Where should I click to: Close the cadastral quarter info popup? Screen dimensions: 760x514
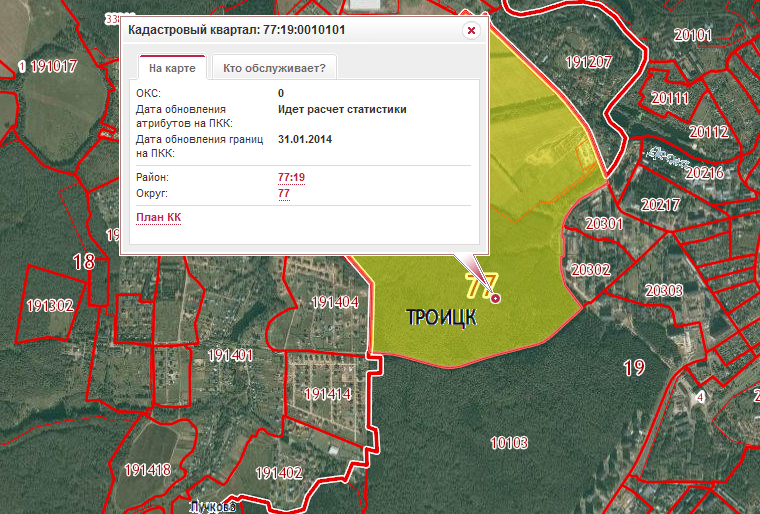point(471,31)
